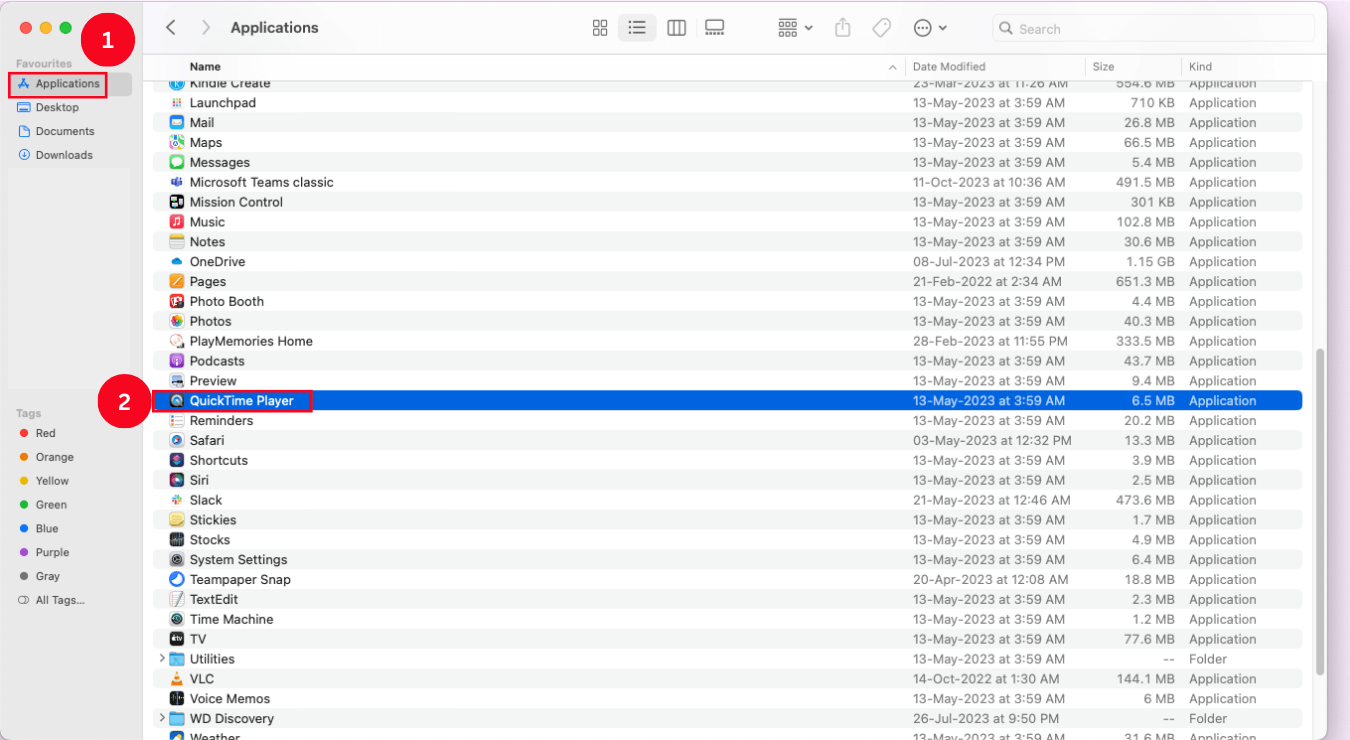Select the Notes app icon

click(x=177, y=242)
